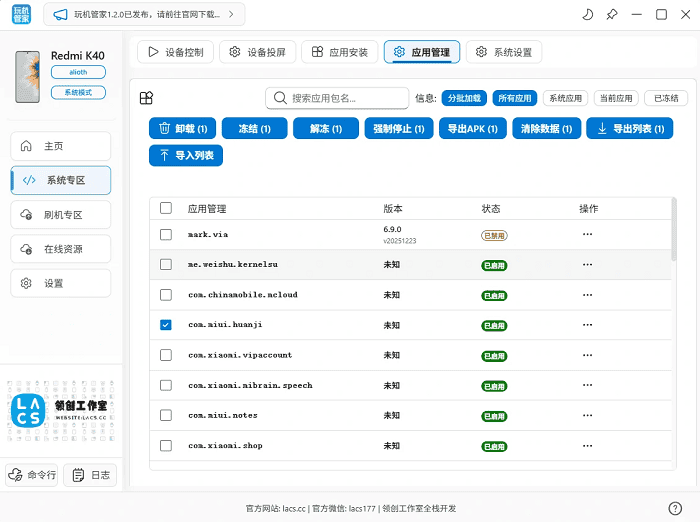The image size is (700, 522).
Task: Check the mark.via row checkbox
Action: [166, 234]
